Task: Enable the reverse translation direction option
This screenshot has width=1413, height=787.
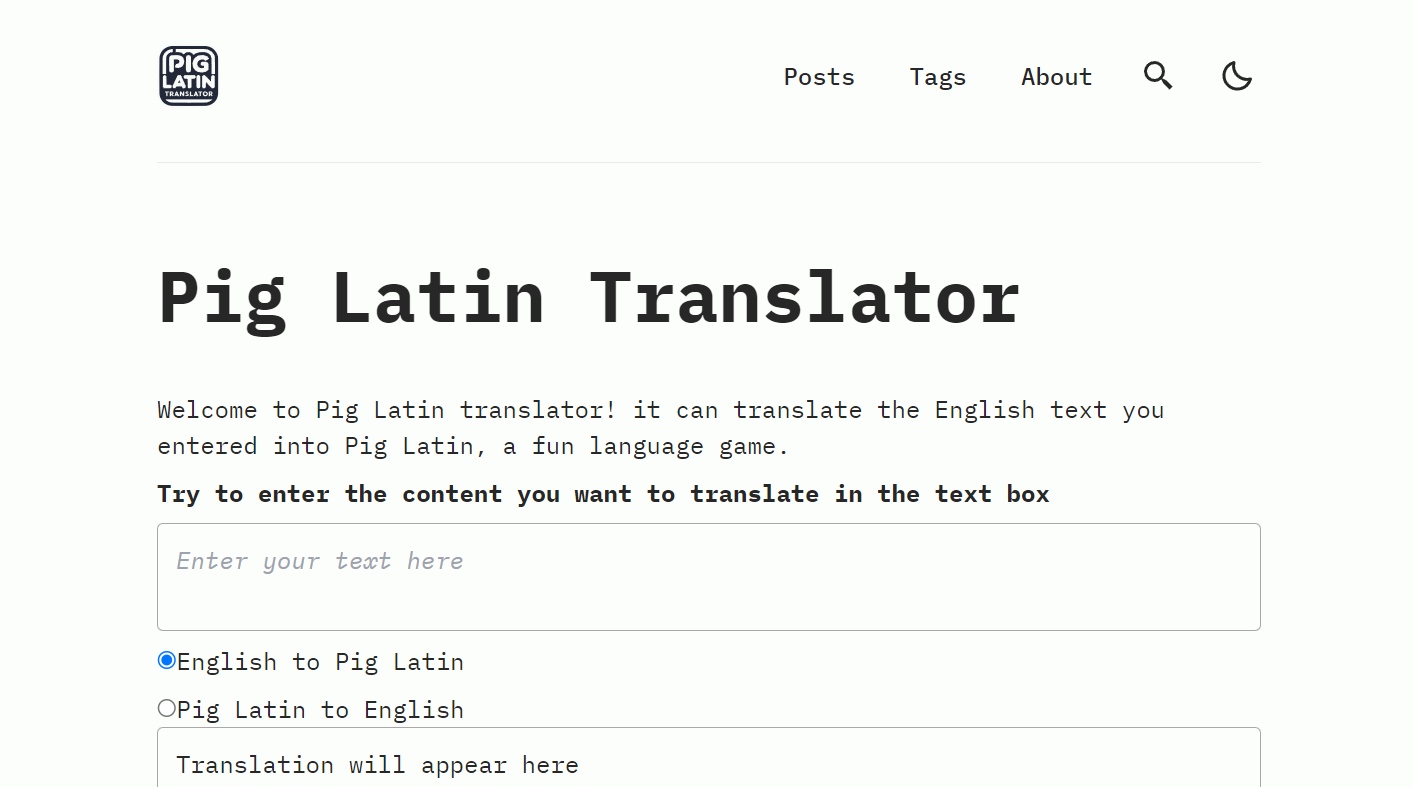Action: coord(166,707)
